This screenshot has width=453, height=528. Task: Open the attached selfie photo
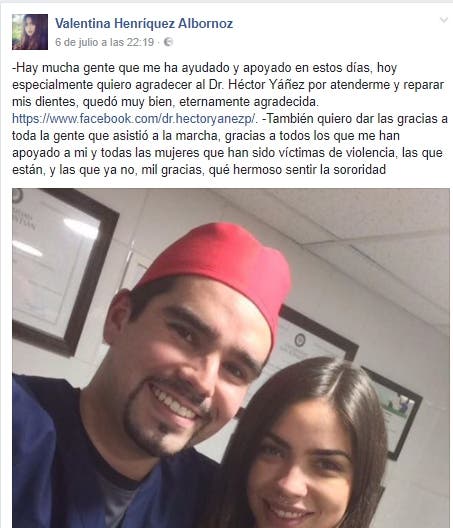click(231, 358)
